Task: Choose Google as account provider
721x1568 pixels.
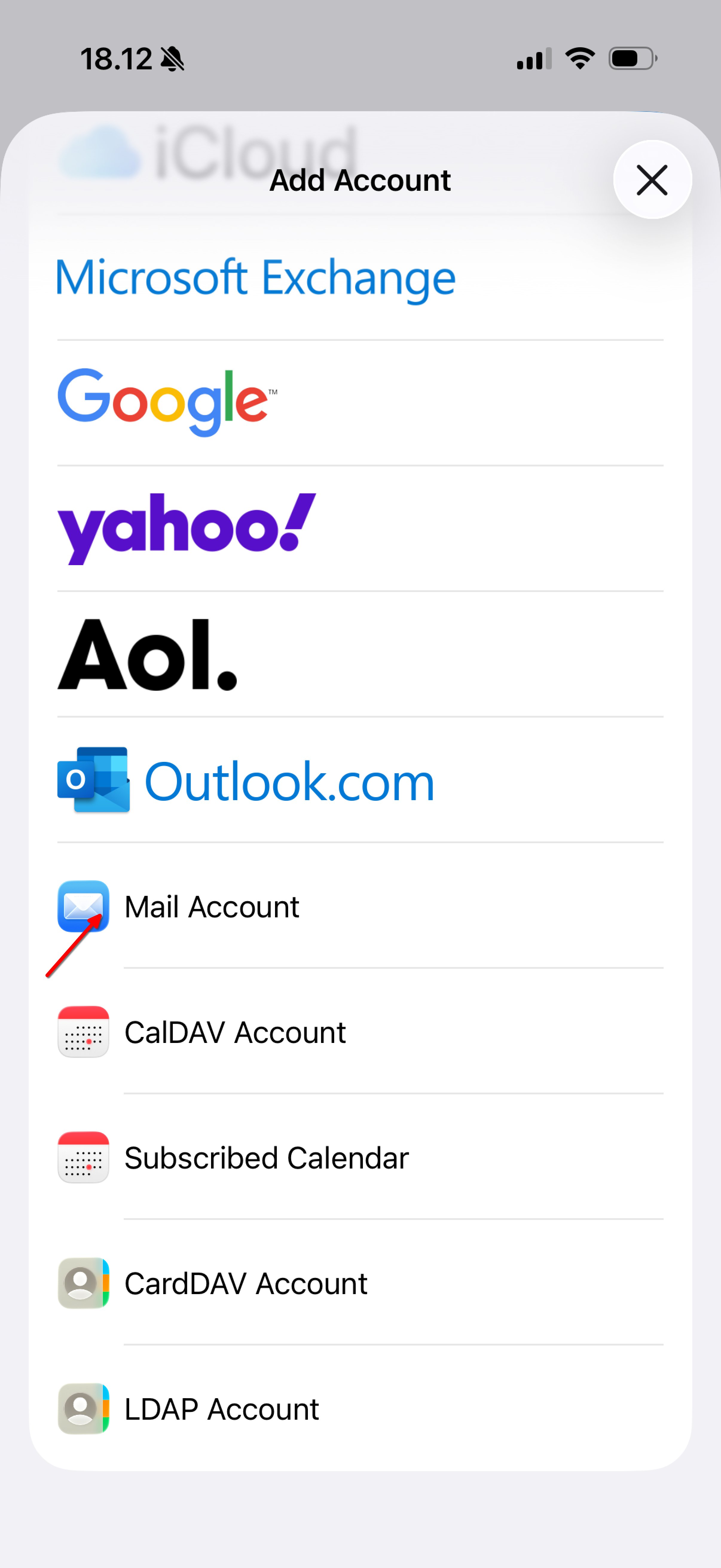Action: (x=360, y=403)
